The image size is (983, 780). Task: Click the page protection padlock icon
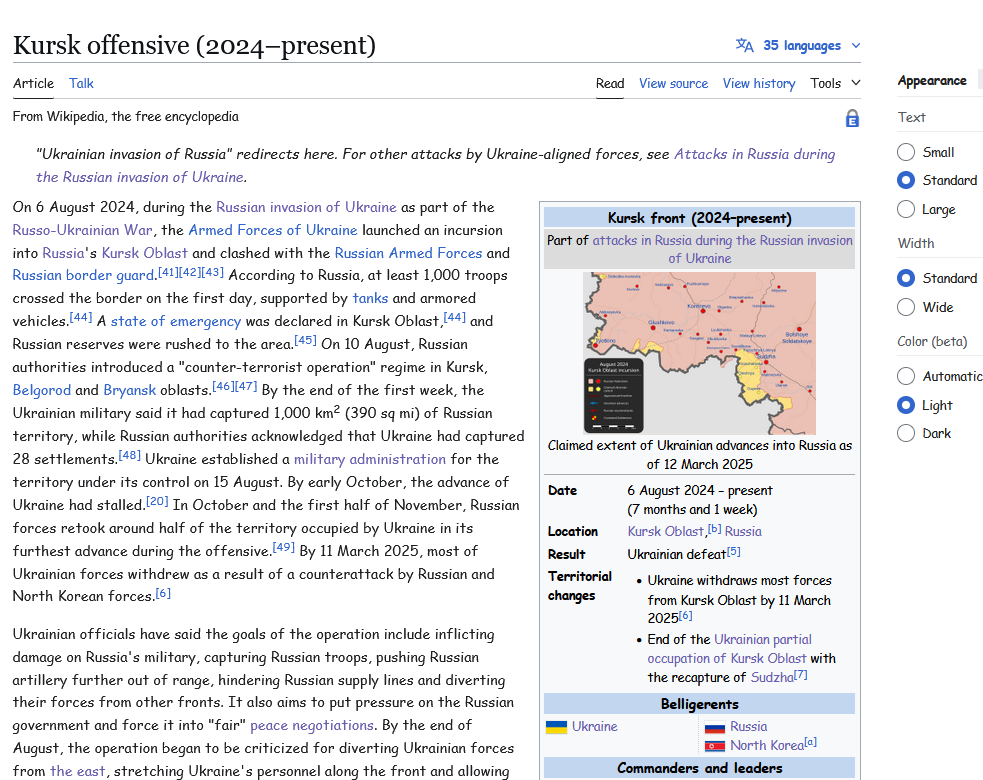point(852,118)
